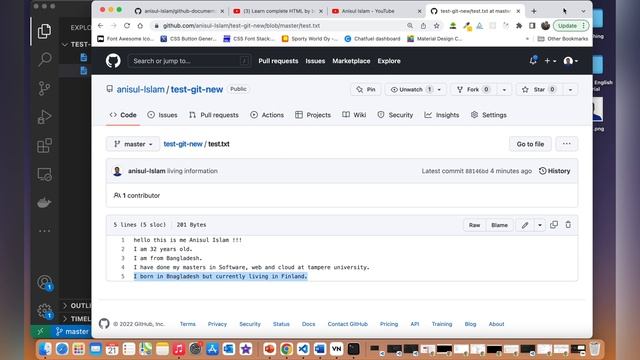Screen dimensions: 640x360
Task: Edit test.txt with pencil icon
Action: tap(525, 225)
